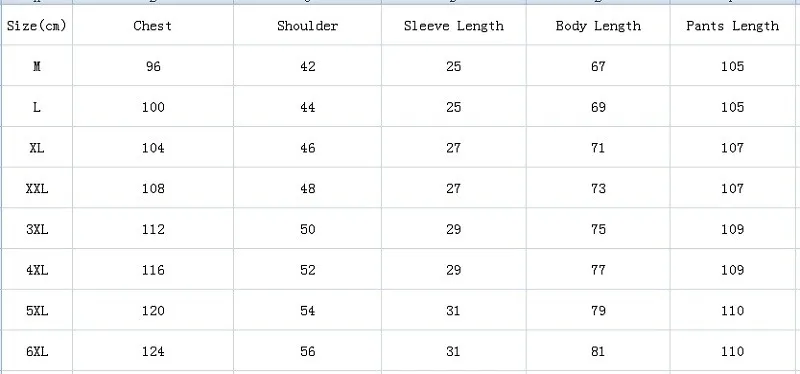The height and width of the screenshot is (374, 800).
Task: Click shoulder value 50 cell
Action: [x=308, y=229]
